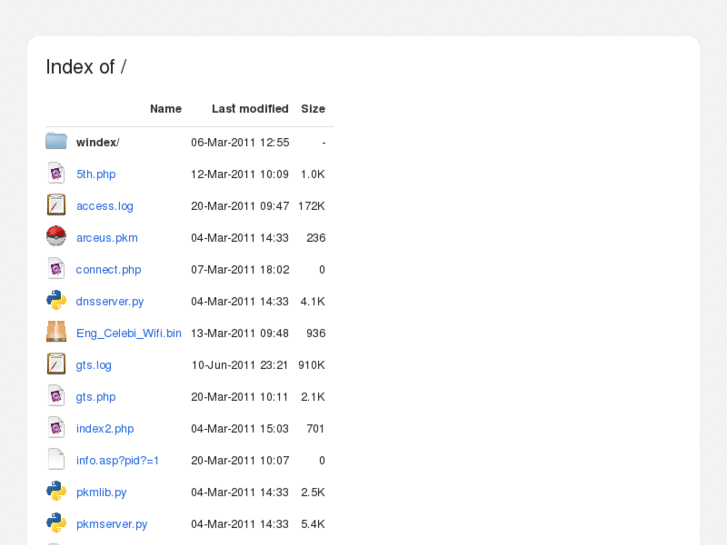
Task: Click the date '12-Mar-2011 10:09'
Action: click(240, 174)
